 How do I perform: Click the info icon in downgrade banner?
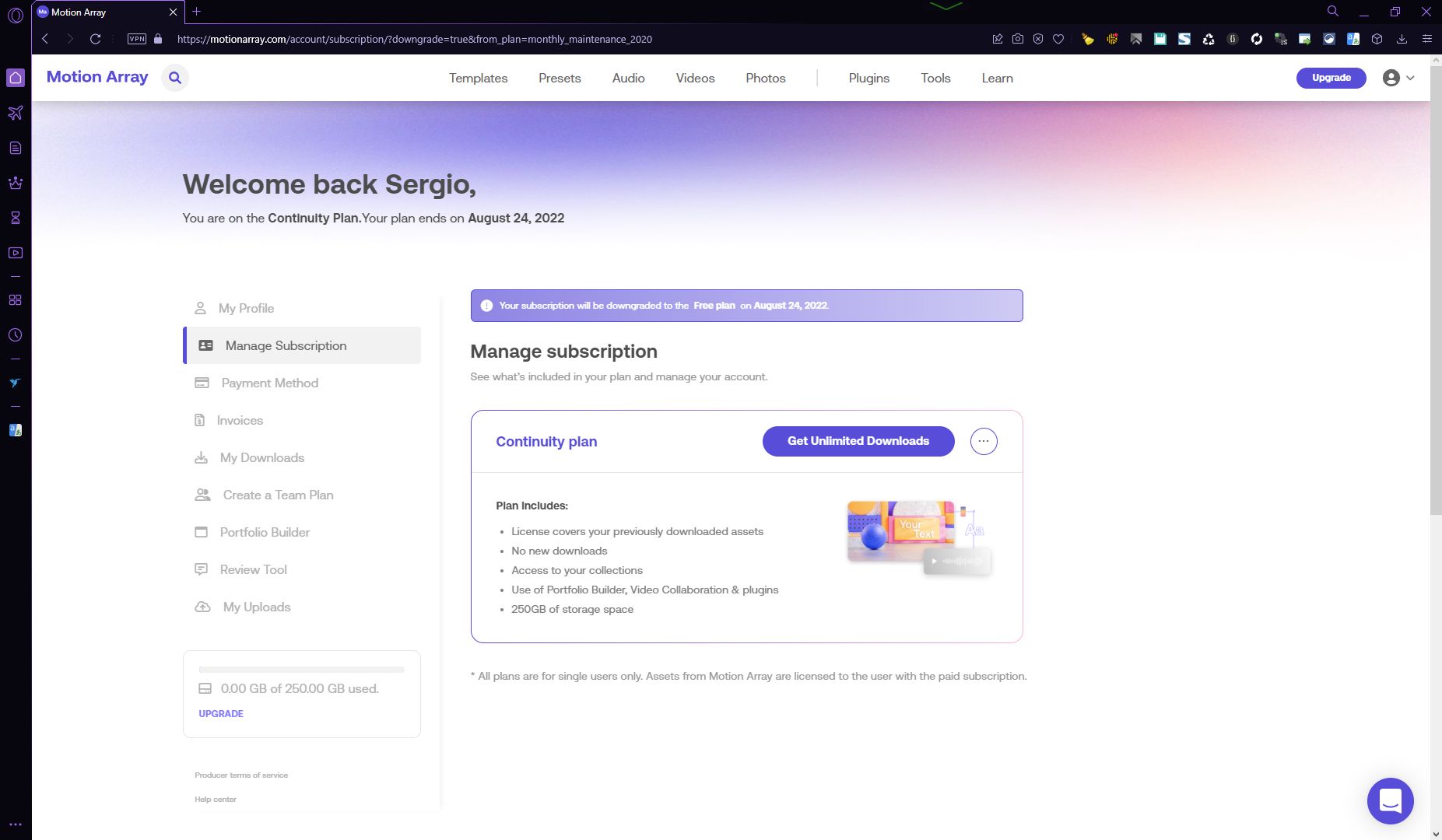click(486, 306)
